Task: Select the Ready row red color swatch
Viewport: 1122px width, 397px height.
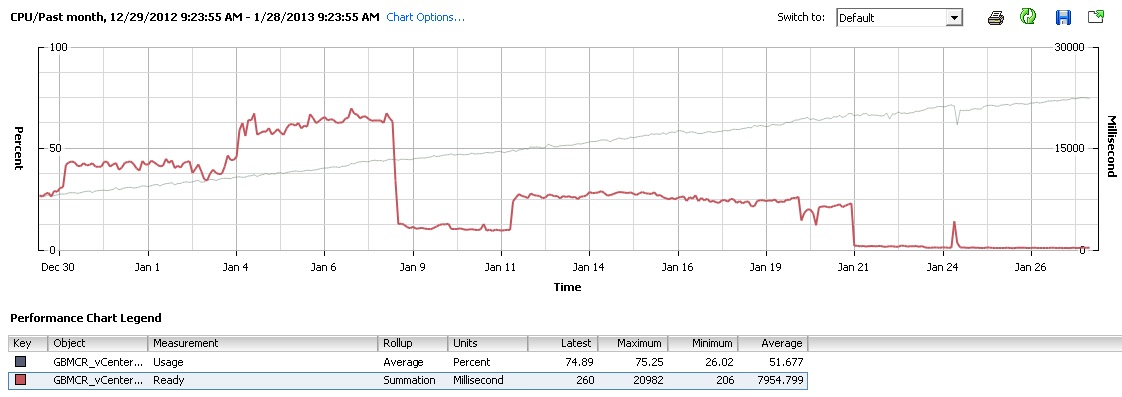Action: (20, 381)
